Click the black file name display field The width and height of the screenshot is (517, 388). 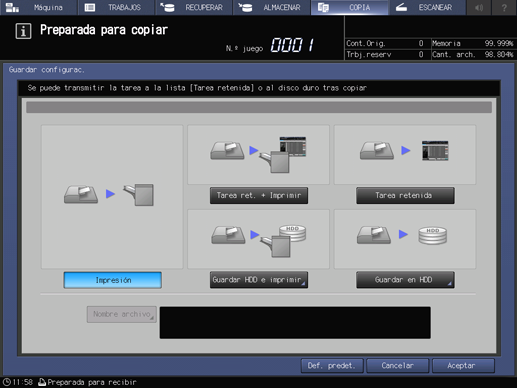[295, 323]
